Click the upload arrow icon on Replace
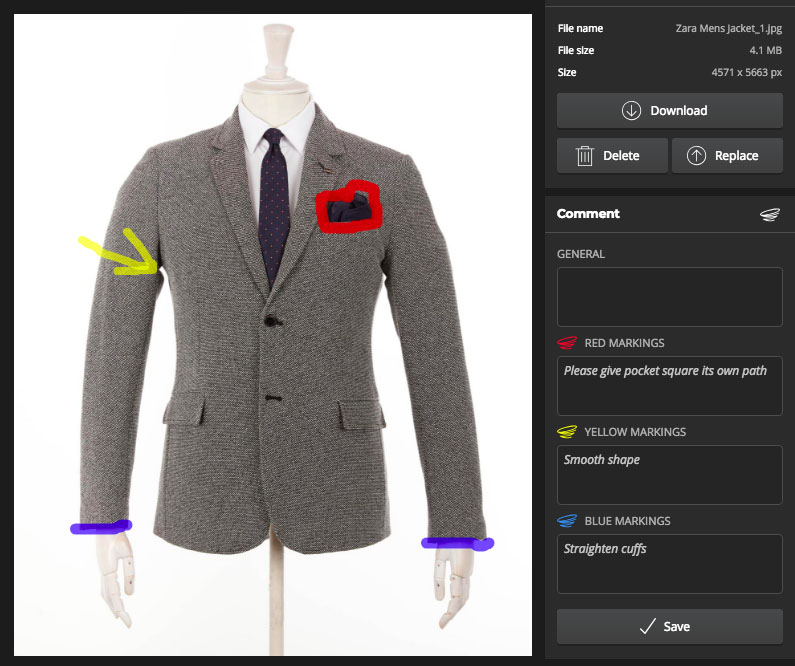This screenshot has height=666, width=795. tap(697, 156)
